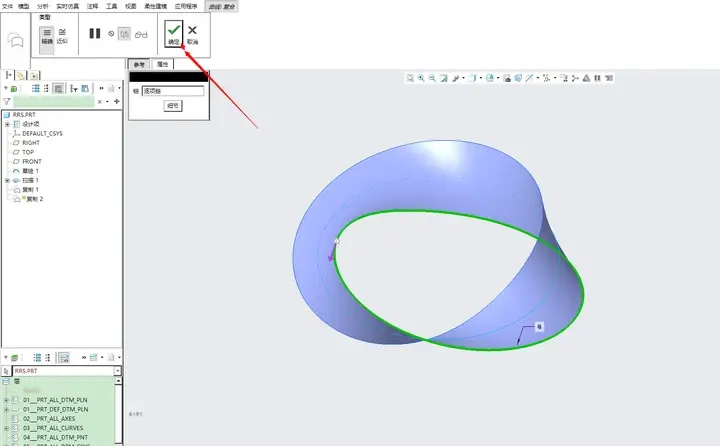Screen dimensions: 720x446
Task: Click the Zoom Out magnifier in graphics toolbar
Action: [x=432, y=78]
